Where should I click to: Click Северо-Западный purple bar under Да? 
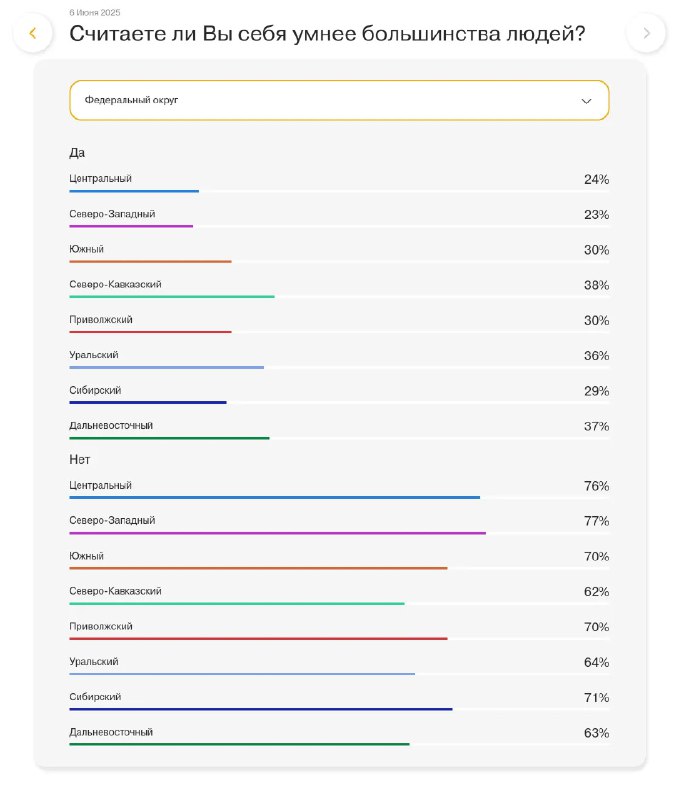tap(131, 226)
